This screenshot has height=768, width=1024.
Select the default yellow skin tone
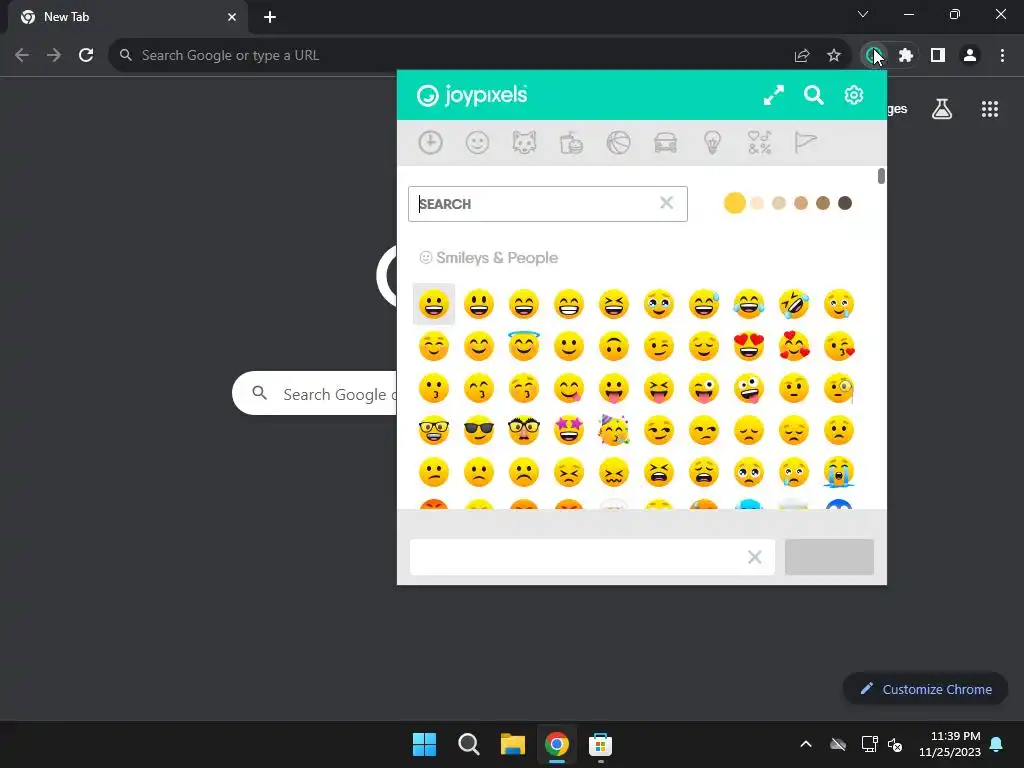(735, 203)
